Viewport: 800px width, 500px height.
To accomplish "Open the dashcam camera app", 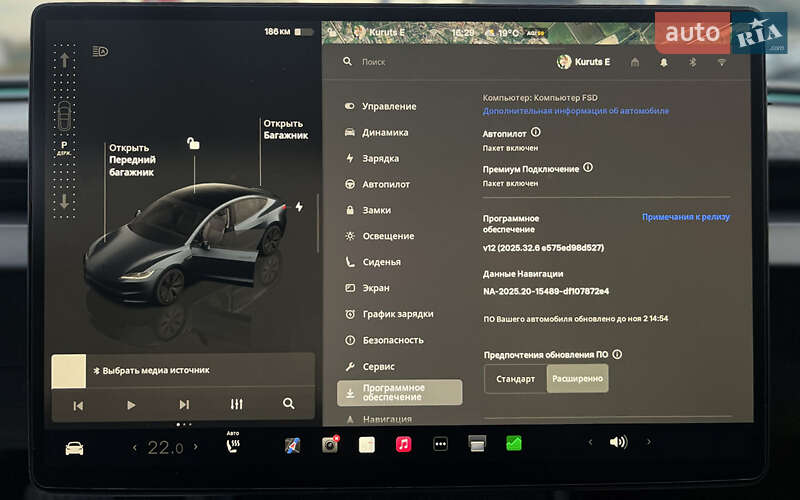I will pyautogui.click(x=330, y=444).
